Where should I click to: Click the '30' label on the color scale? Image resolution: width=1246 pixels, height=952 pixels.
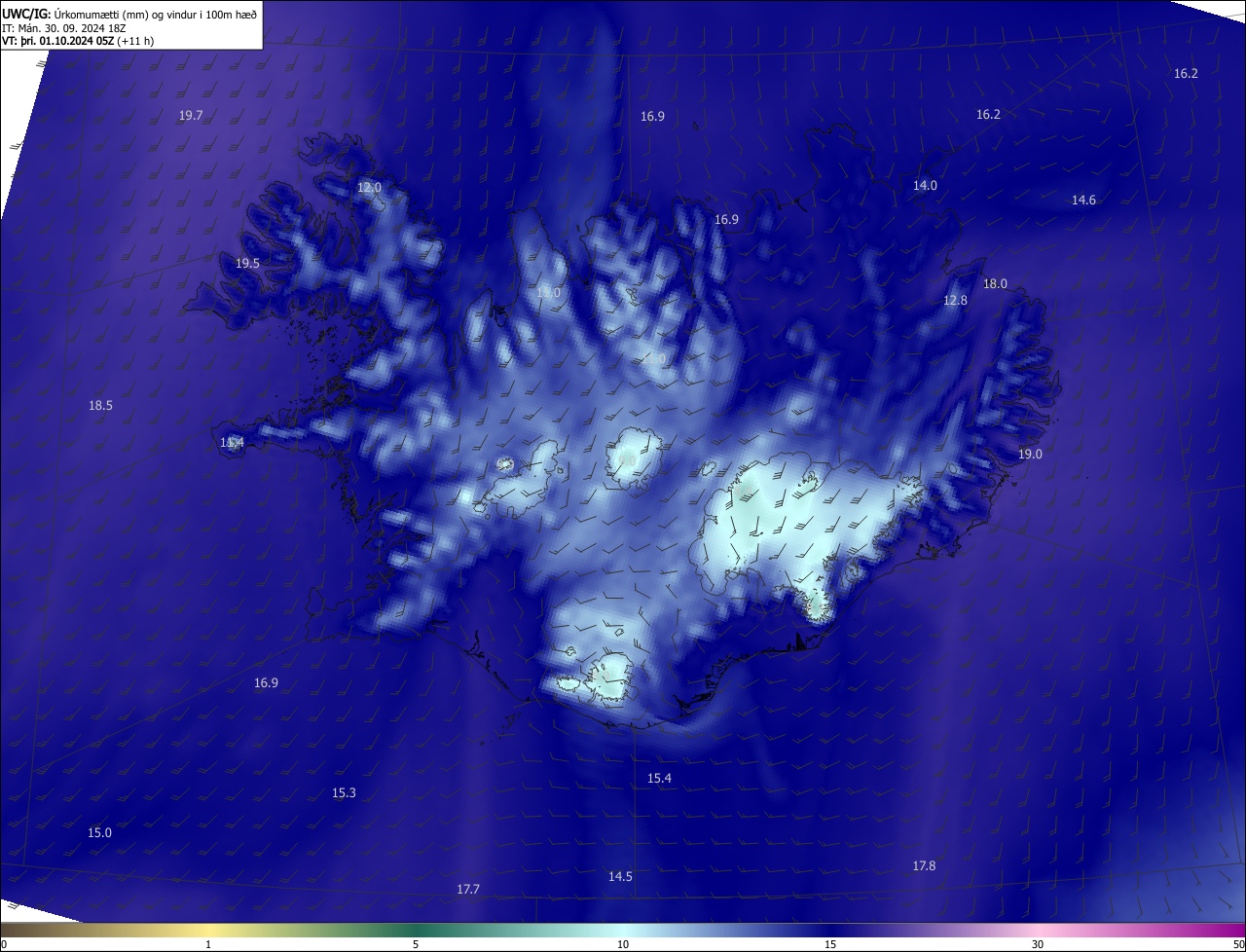[x=1038, y=944]
